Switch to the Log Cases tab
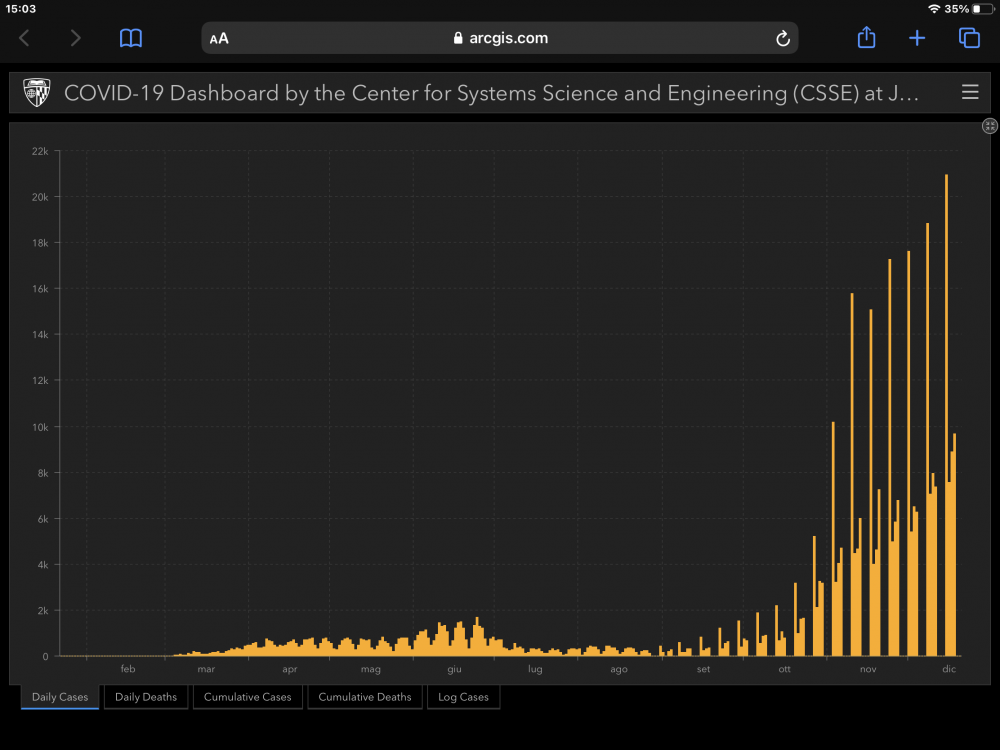This screenshot has height=750, width=1000. [463, 697]
